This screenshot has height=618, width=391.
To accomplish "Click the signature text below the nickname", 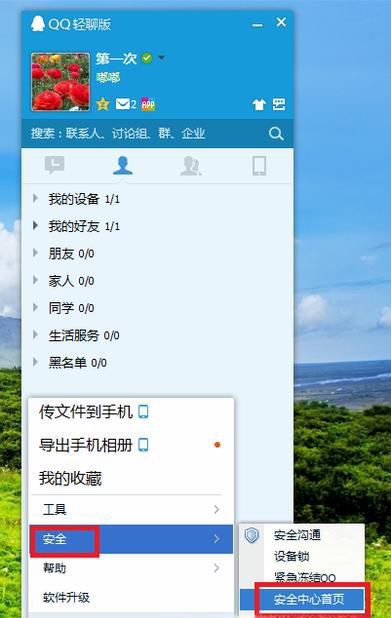I will coord(108,78).
